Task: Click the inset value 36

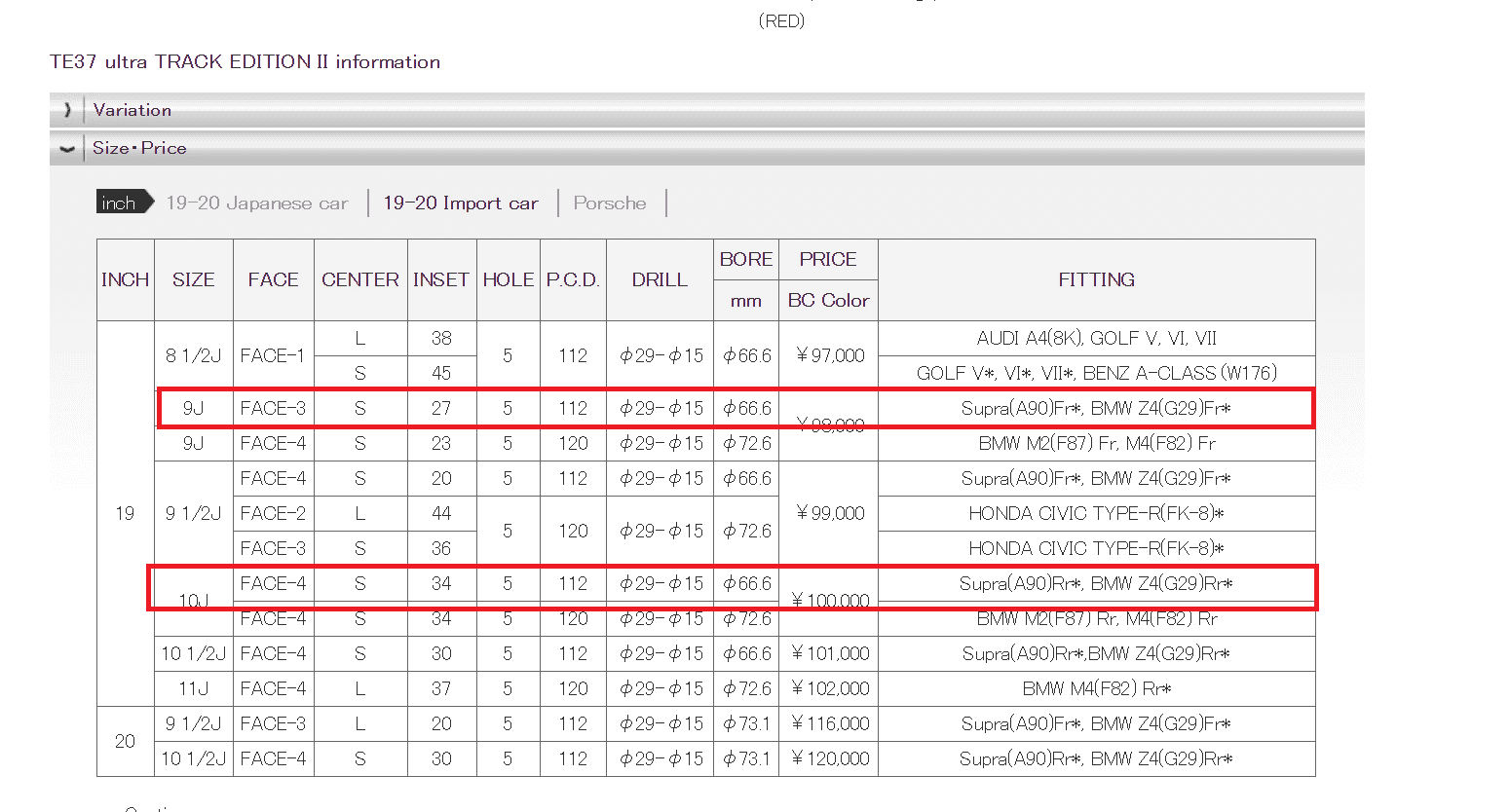Action: (441, 548)
